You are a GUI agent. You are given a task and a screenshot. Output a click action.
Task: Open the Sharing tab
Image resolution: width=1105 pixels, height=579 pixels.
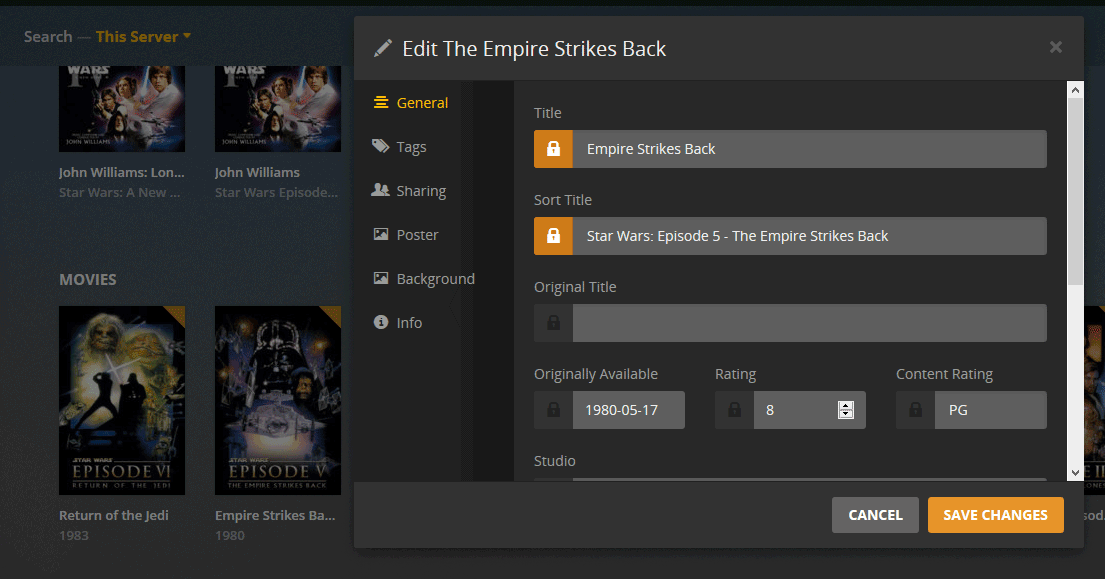click(409, 191)
